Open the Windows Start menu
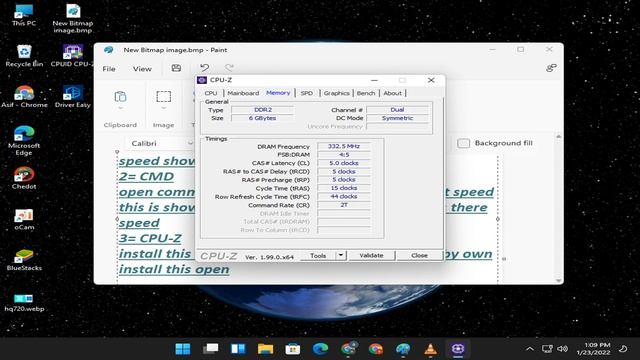The image size is (640, 360). click(x=182, y=349)
